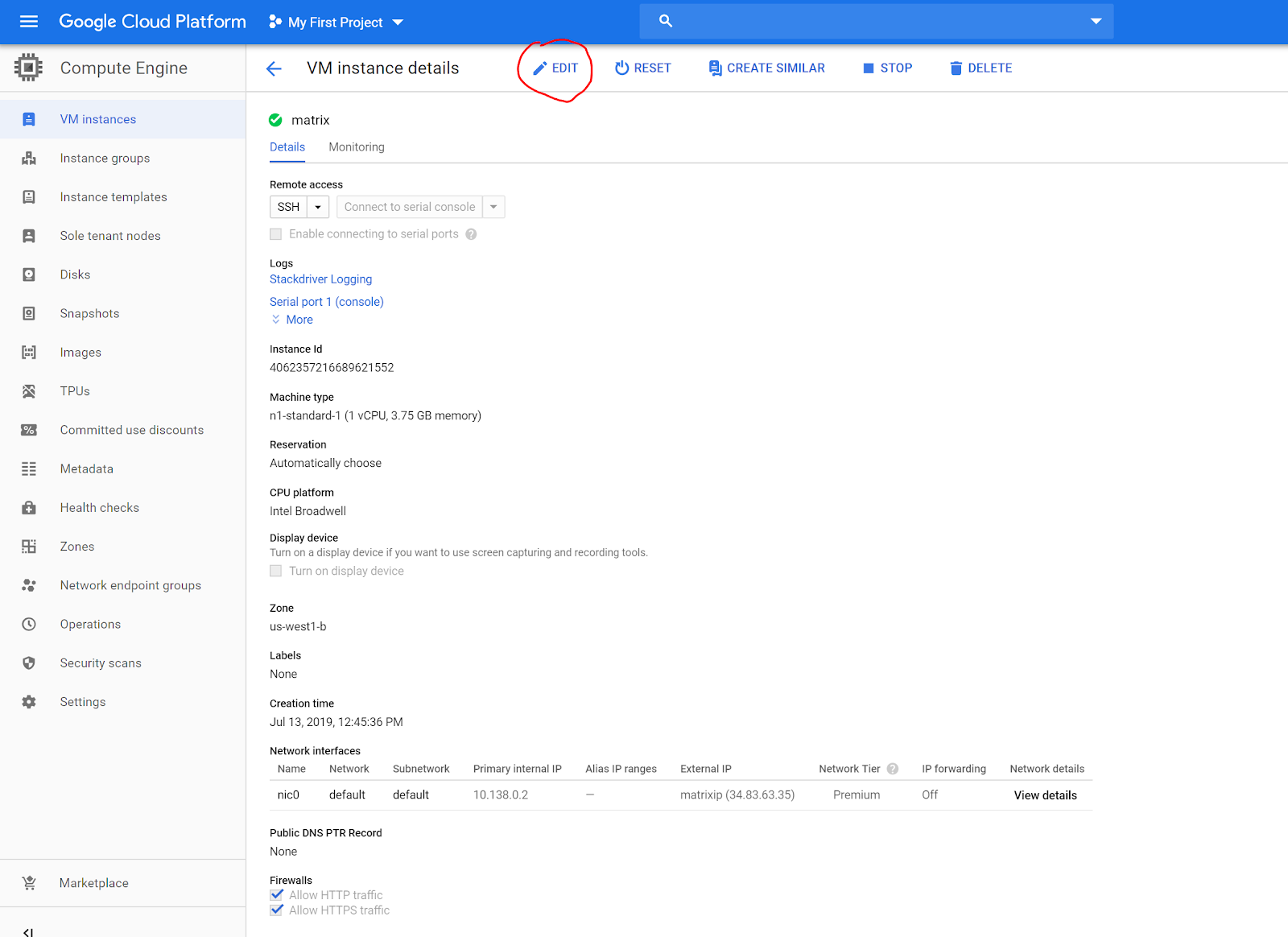
Task: Click primary internal IP 10.138.0.2
Action: tap(501, 795)
